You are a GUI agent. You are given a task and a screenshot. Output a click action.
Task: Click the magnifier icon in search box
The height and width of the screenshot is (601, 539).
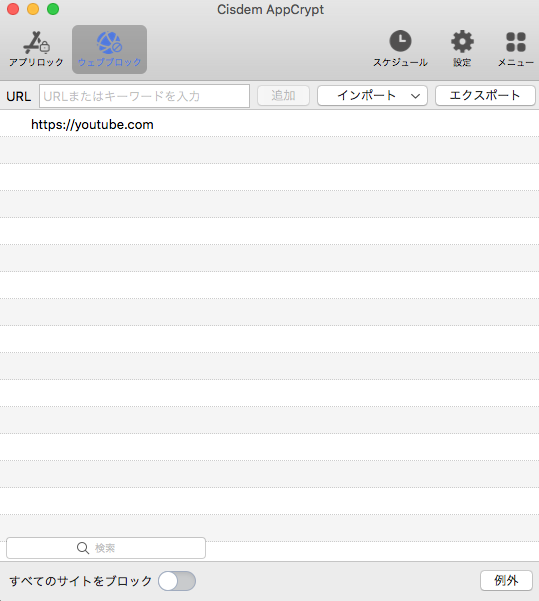pyautogui.click(x=83, y=548)
